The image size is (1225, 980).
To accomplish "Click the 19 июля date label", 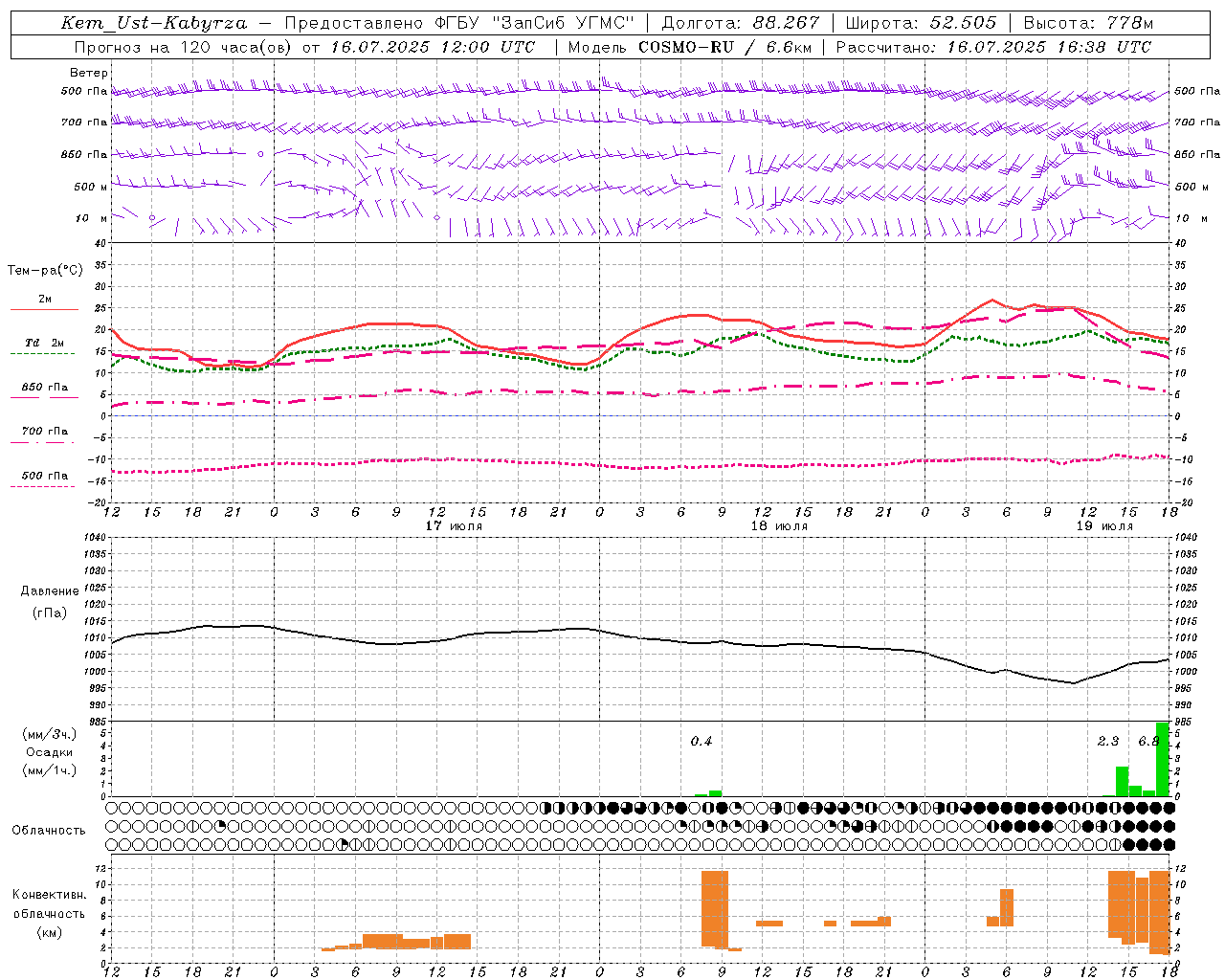I will pos(1104,526).
